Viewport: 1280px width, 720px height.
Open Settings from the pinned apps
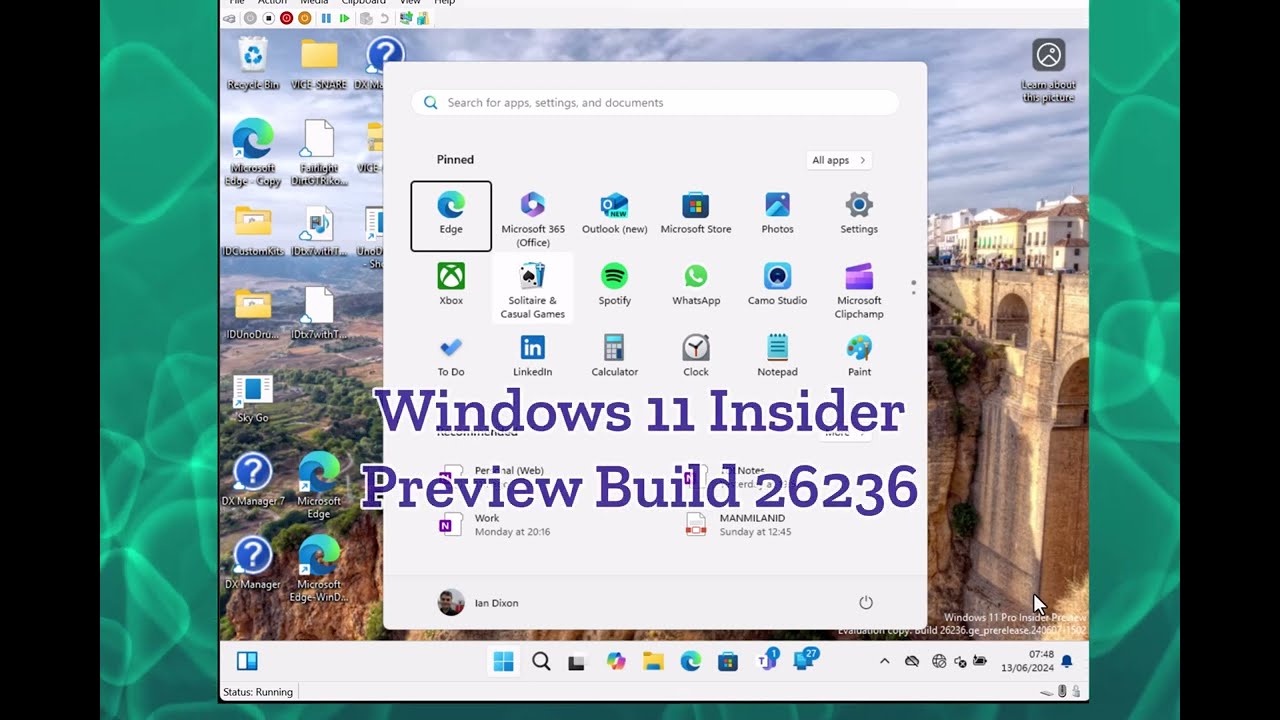[x=859, y=215]
